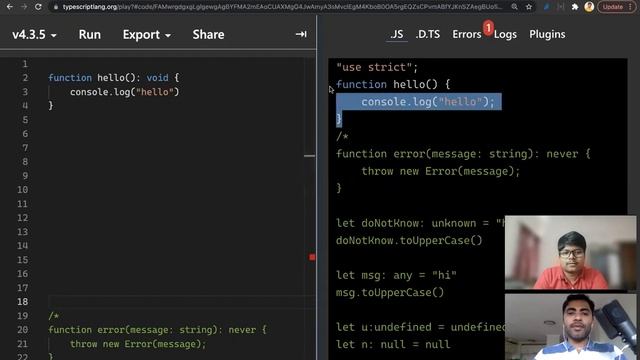Click console.log("hello") in the left editor

(x=124, y=92)
